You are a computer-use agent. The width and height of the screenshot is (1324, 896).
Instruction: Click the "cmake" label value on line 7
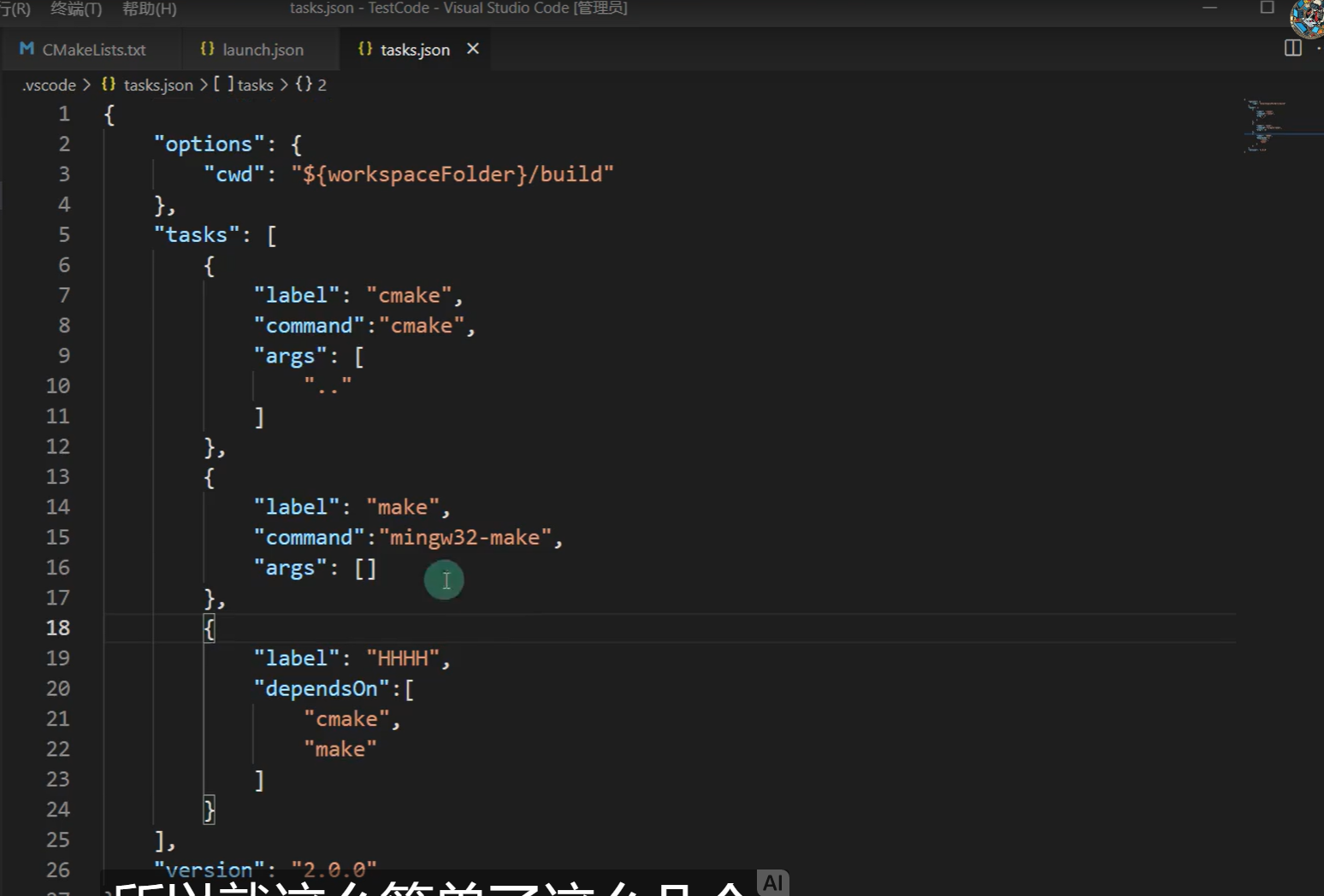pyautogui.click(x=409, y=295)
